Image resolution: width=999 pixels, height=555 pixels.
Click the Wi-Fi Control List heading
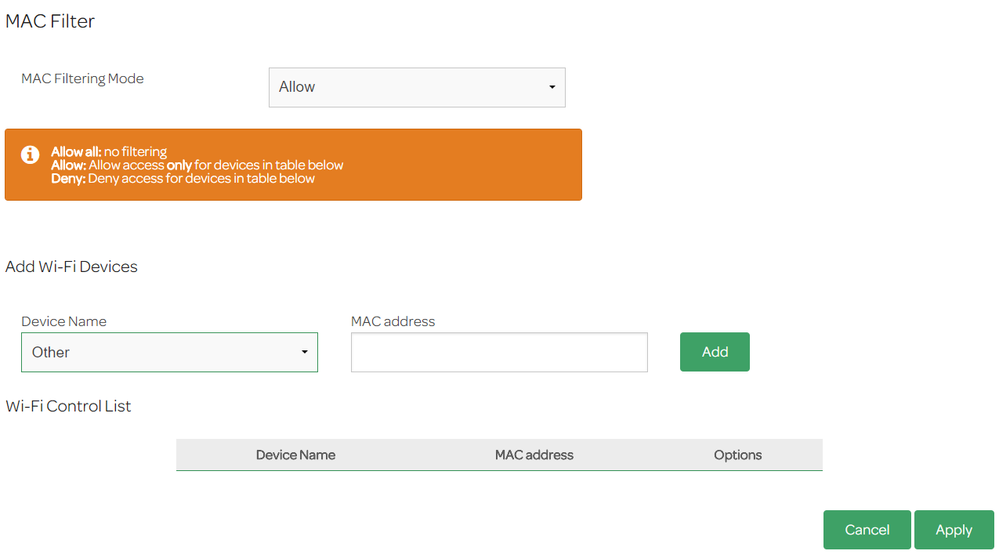click(68, 406)
